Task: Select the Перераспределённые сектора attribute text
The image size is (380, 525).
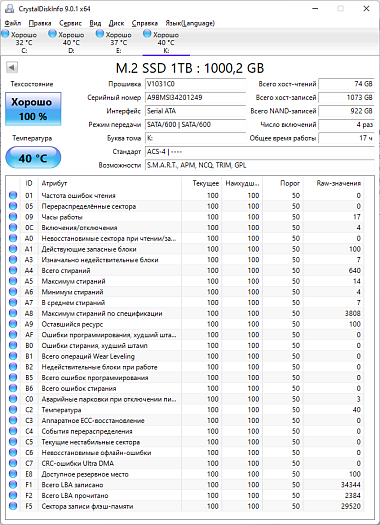Action: tap(89, 206)
